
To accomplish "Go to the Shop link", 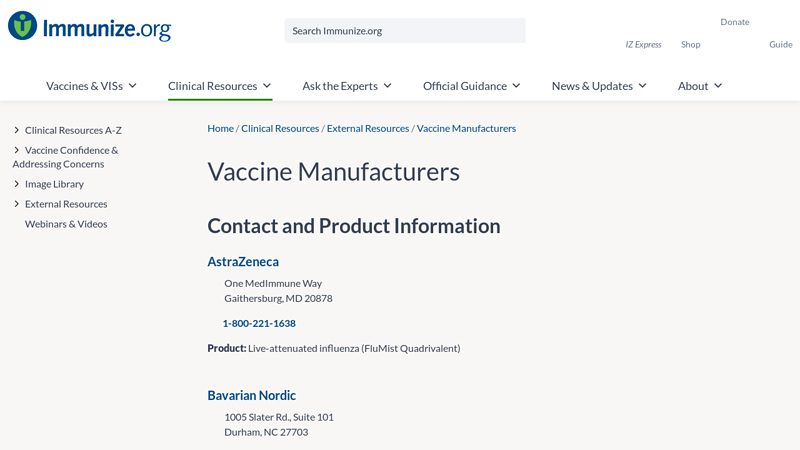I will pos(690,44).
